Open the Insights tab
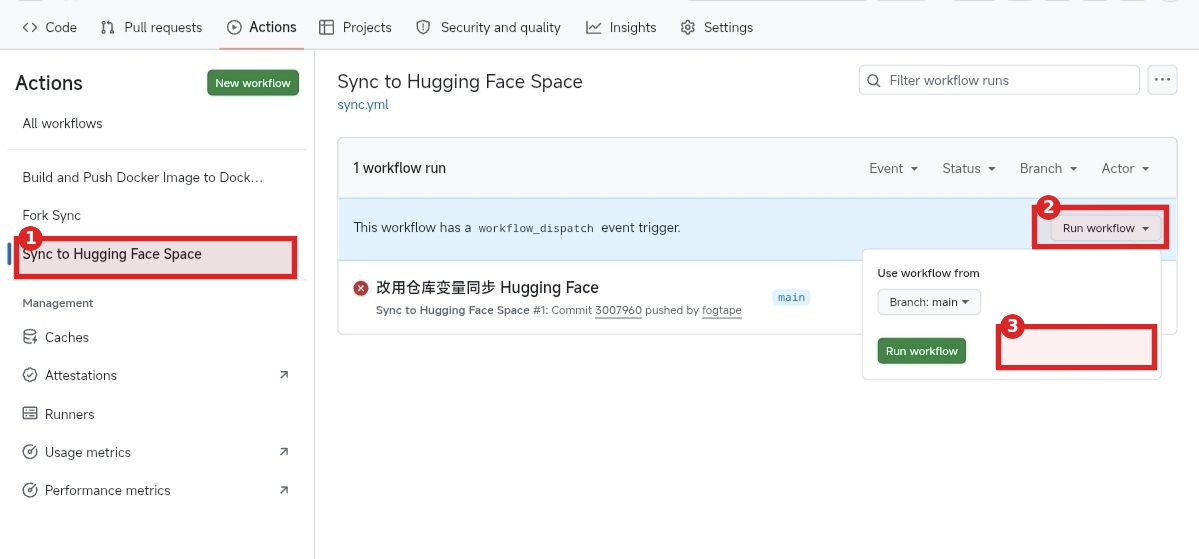The image size is (1199, 559). pyautogui.click(x=621, y=28)
